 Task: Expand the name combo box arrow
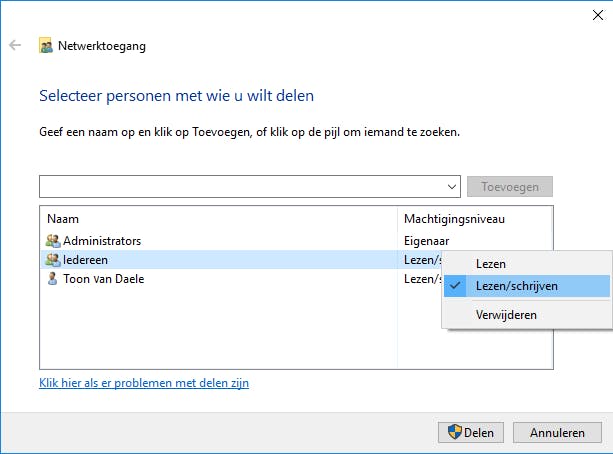click(452, 187)
